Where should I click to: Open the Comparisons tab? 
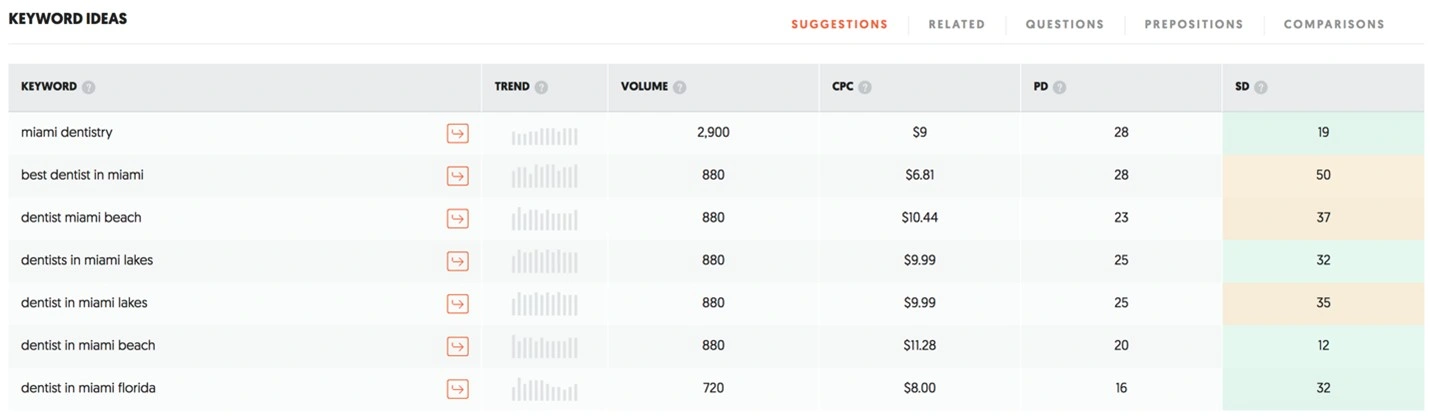pos(1334,24)
